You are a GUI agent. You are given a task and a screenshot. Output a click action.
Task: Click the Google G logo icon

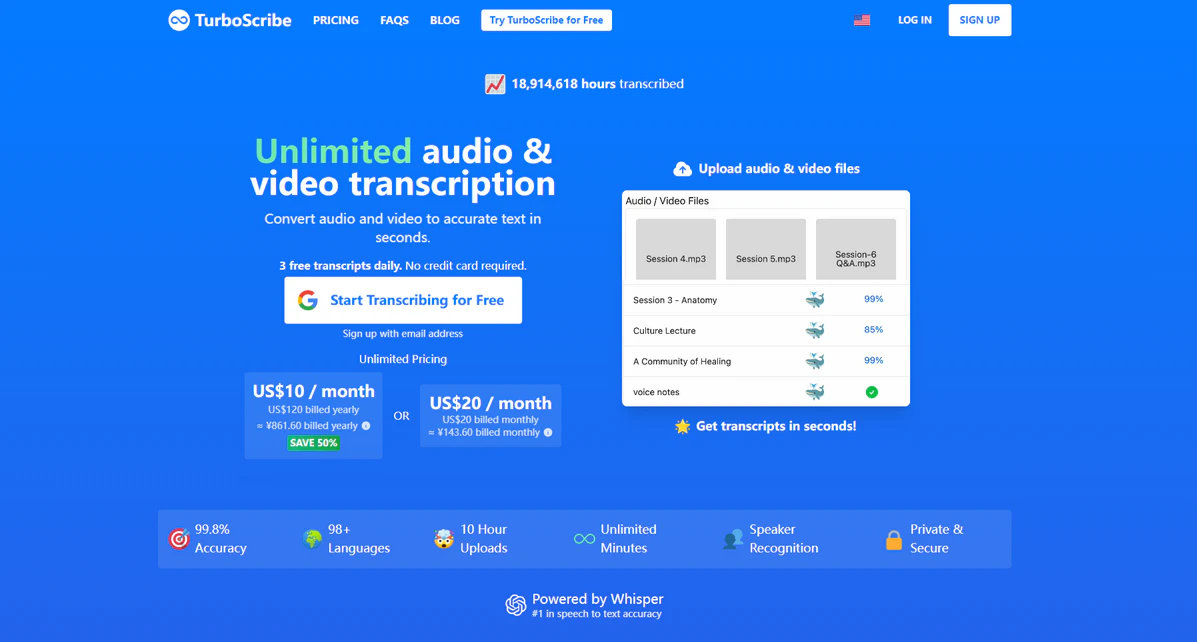pyautogui.click(x=308, y=300)
